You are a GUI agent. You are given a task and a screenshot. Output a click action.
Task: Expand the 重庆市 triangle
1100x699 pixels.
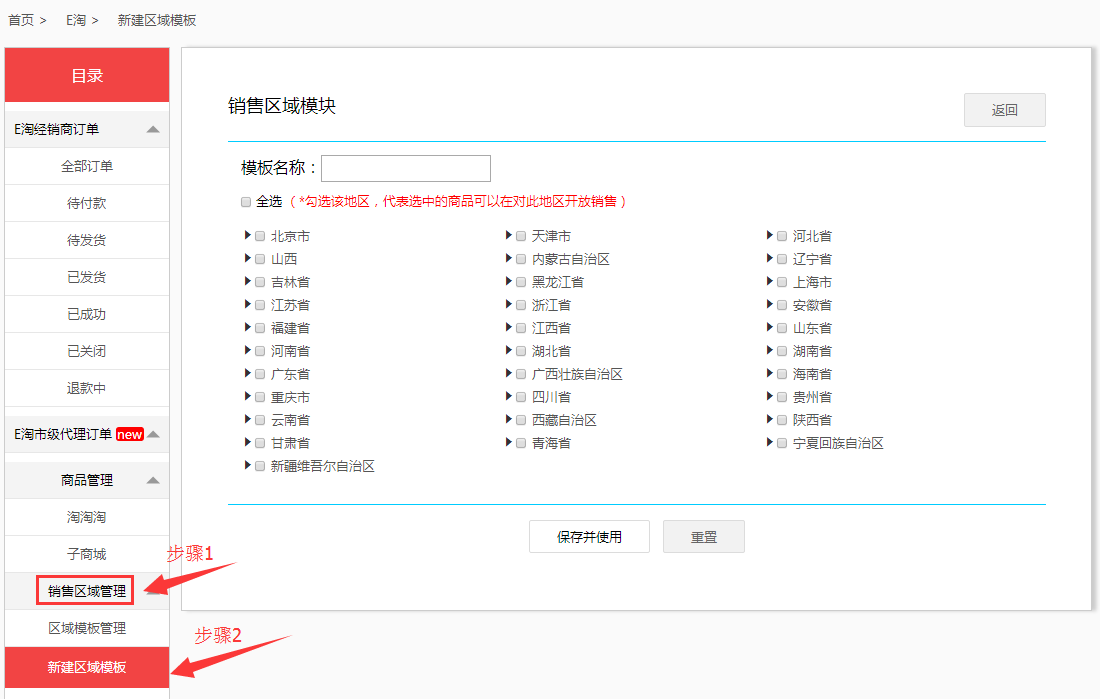(248, 397)
